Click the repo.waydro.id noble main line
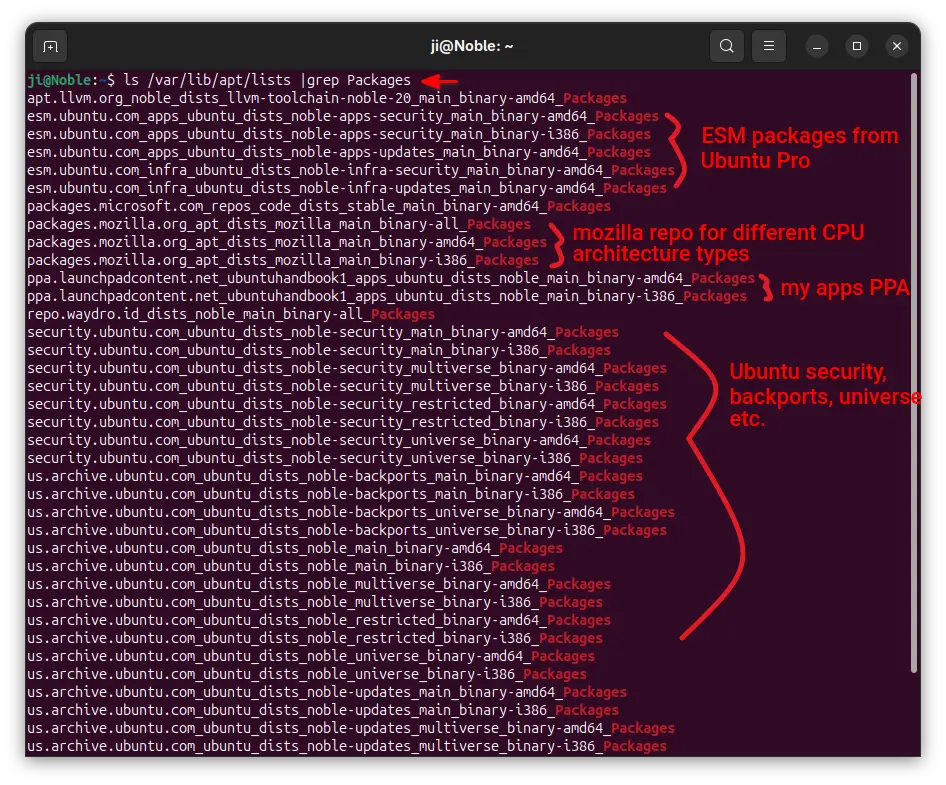The image size is (946, 785). point(231,314)
